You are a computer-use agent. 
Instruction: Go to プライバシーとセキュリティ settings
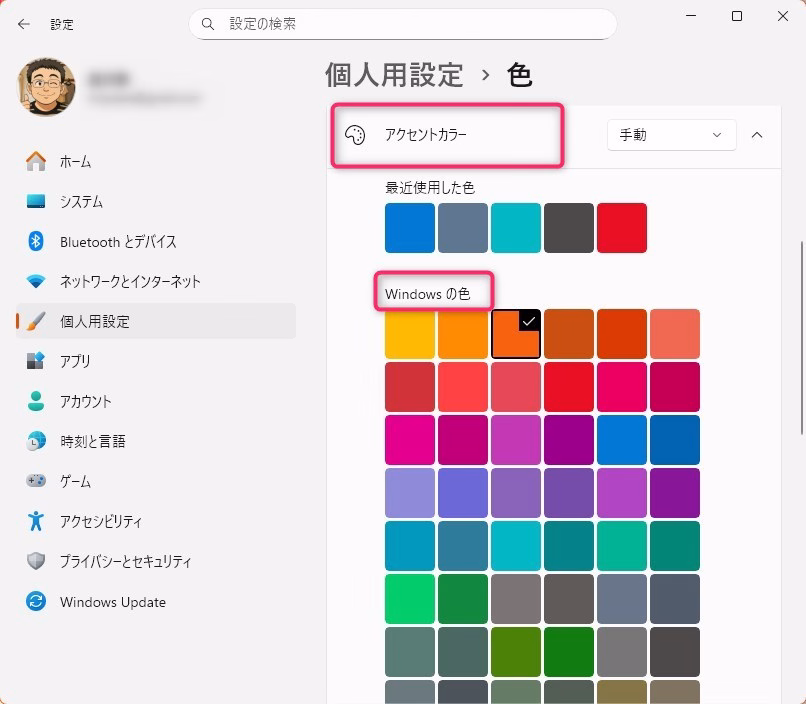click(125, 561)
